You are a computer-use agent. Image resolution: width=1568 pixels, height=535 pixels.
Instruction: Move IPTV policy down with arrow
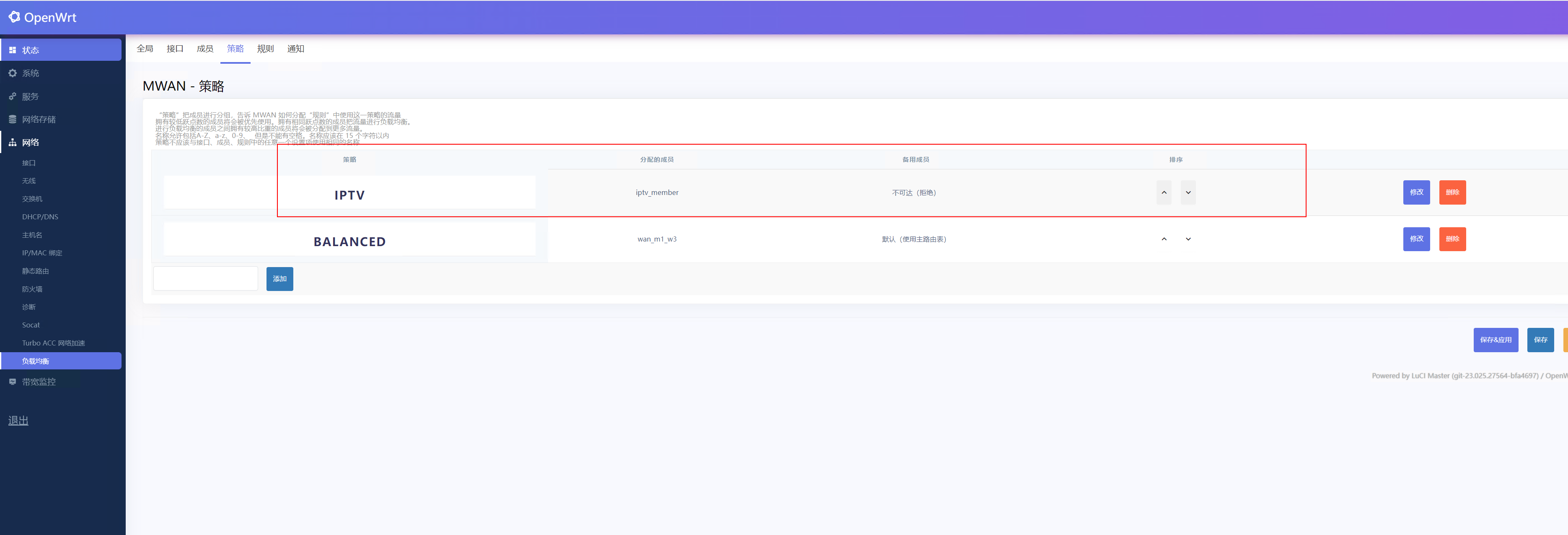click(x=1188, y=192)
